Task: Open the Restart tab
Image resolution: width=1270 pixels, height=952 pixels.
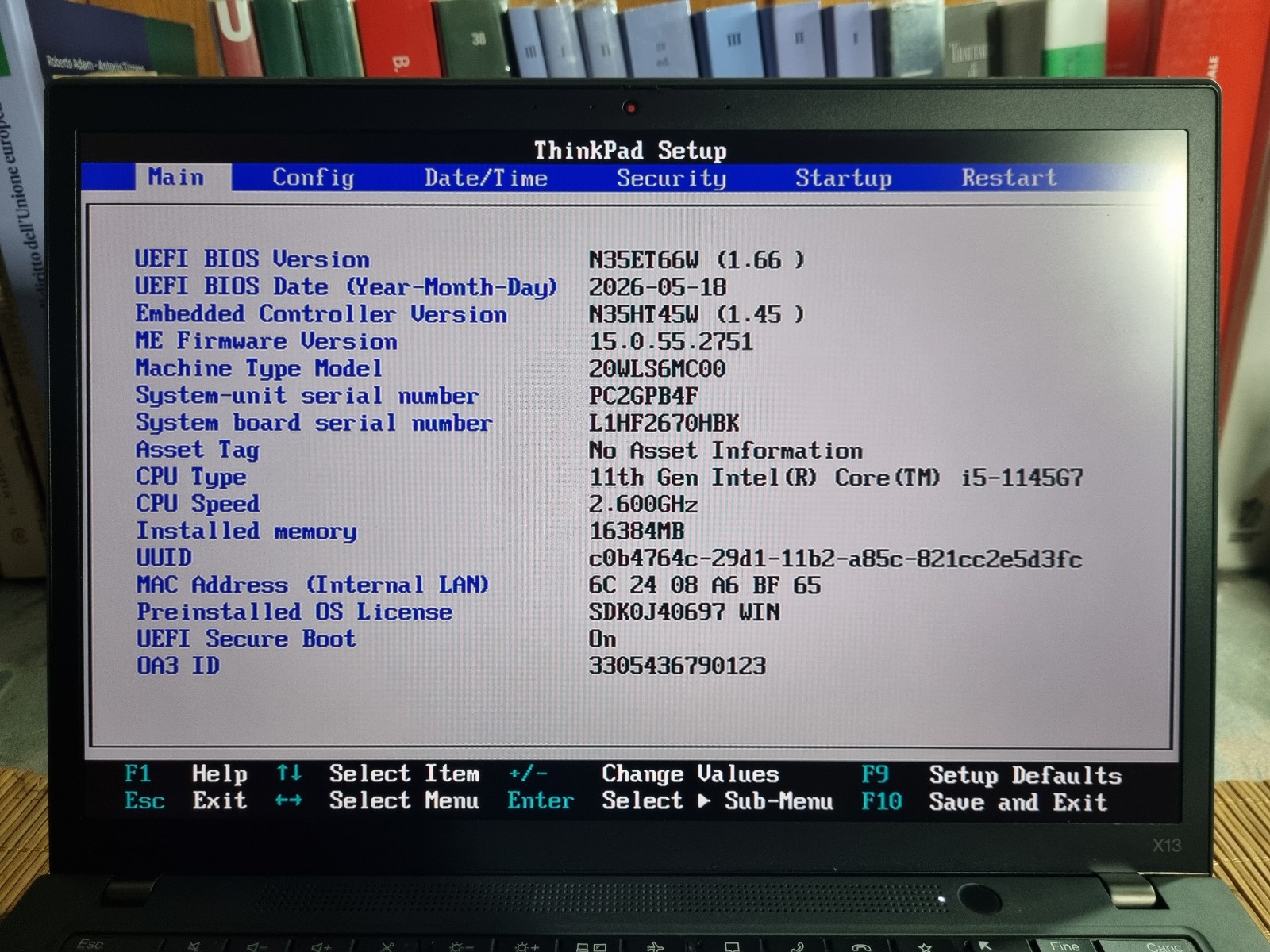Action: [x=1009, y=178]
